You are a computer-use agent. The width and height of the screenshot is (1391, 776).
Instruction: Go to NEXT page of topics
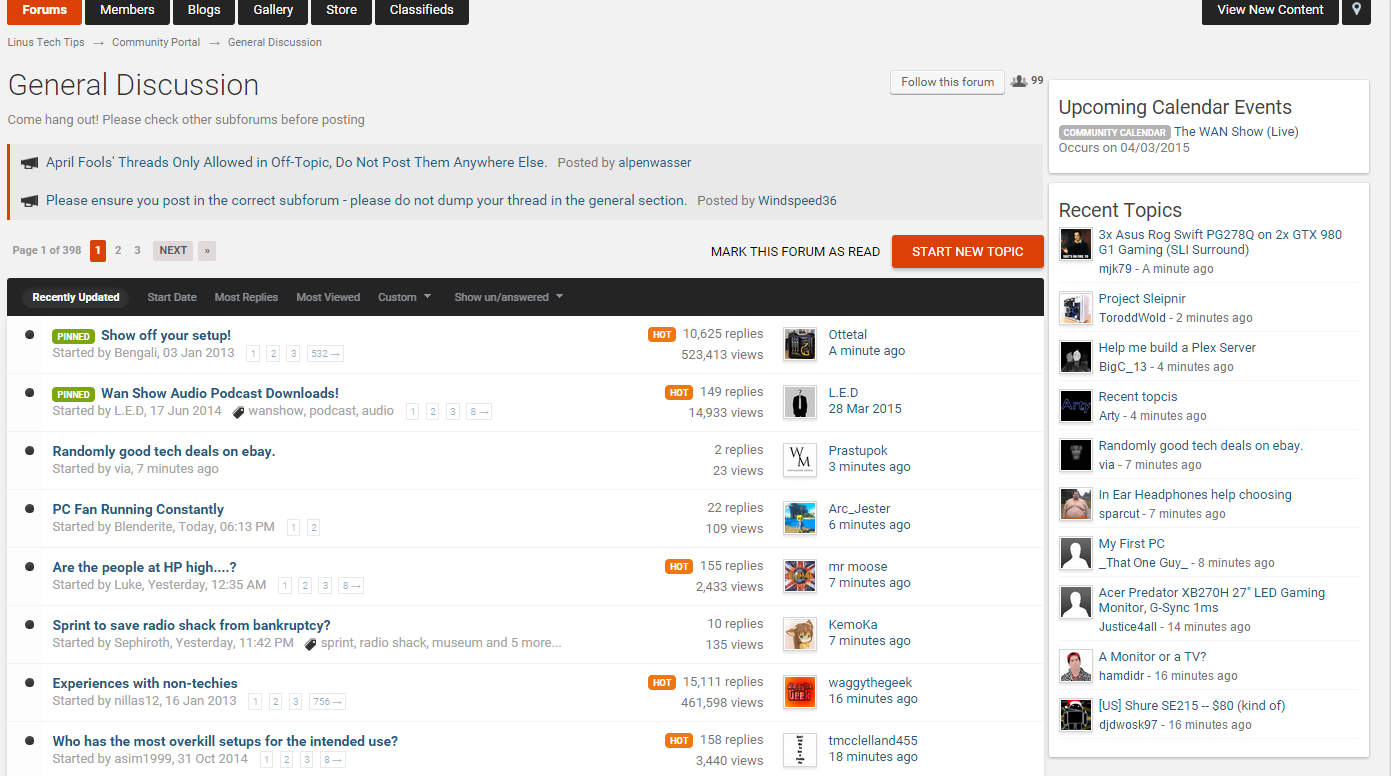pyautogui.click(x=173, y=251)
